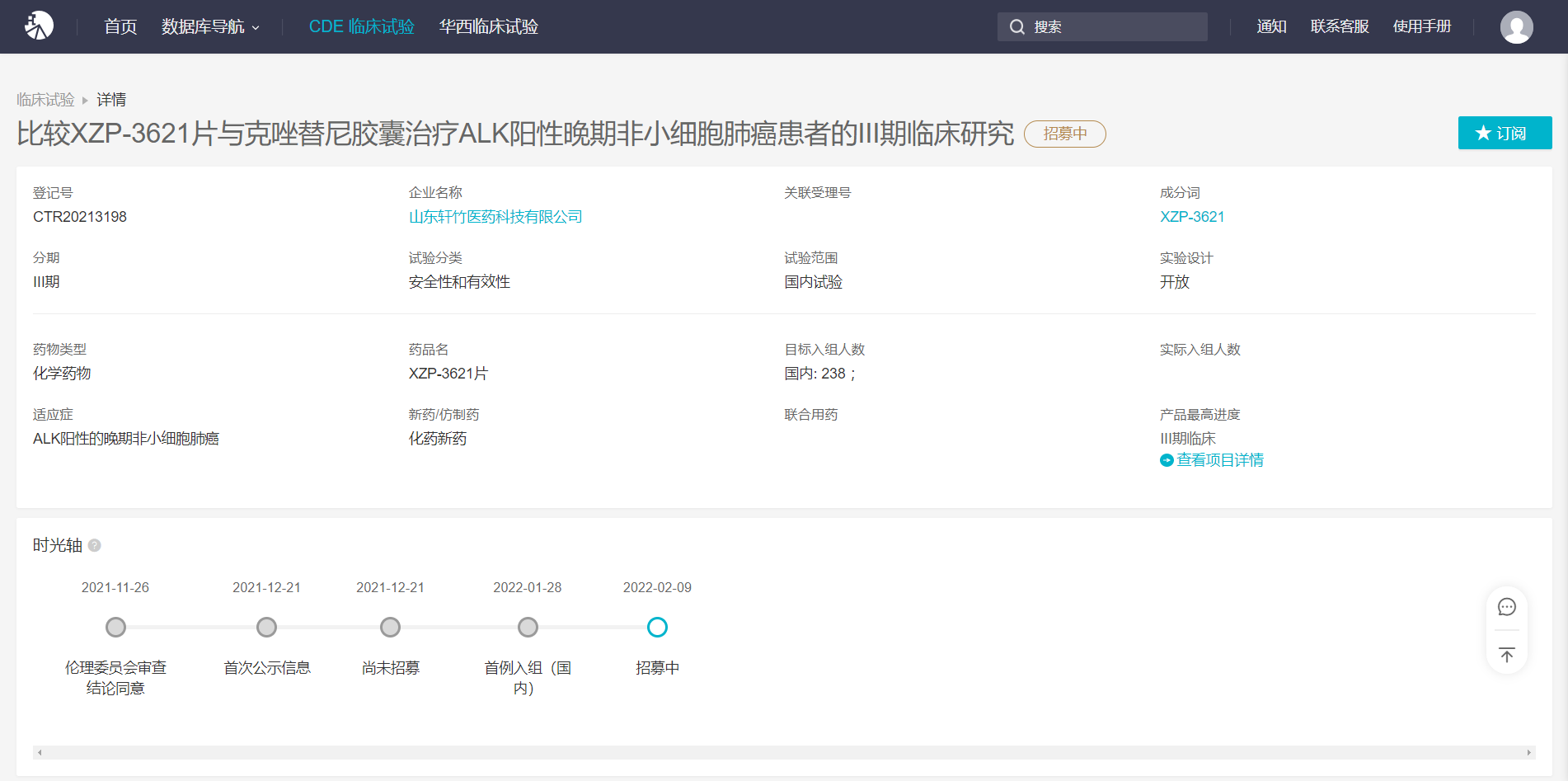1568x781 pixels.
Task: Click the horizontal timeline scrollbar
Action: pyautogui.click(x=783, y=752)
